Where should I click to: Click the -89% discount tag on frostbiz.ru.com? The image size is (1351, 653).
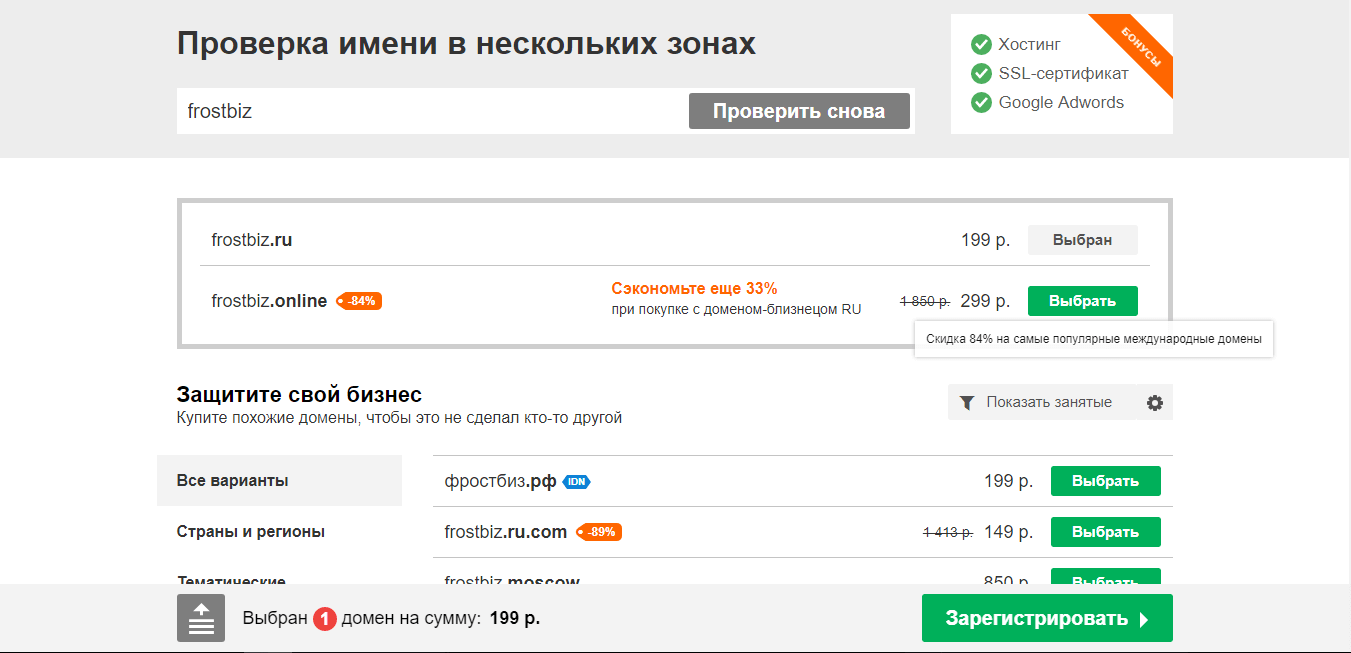pyautogui.click(x=600, y=532)
